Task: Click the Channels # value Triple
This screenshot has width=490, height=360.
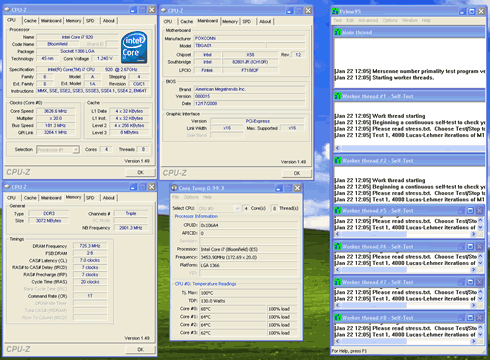Action: (131, 213)
